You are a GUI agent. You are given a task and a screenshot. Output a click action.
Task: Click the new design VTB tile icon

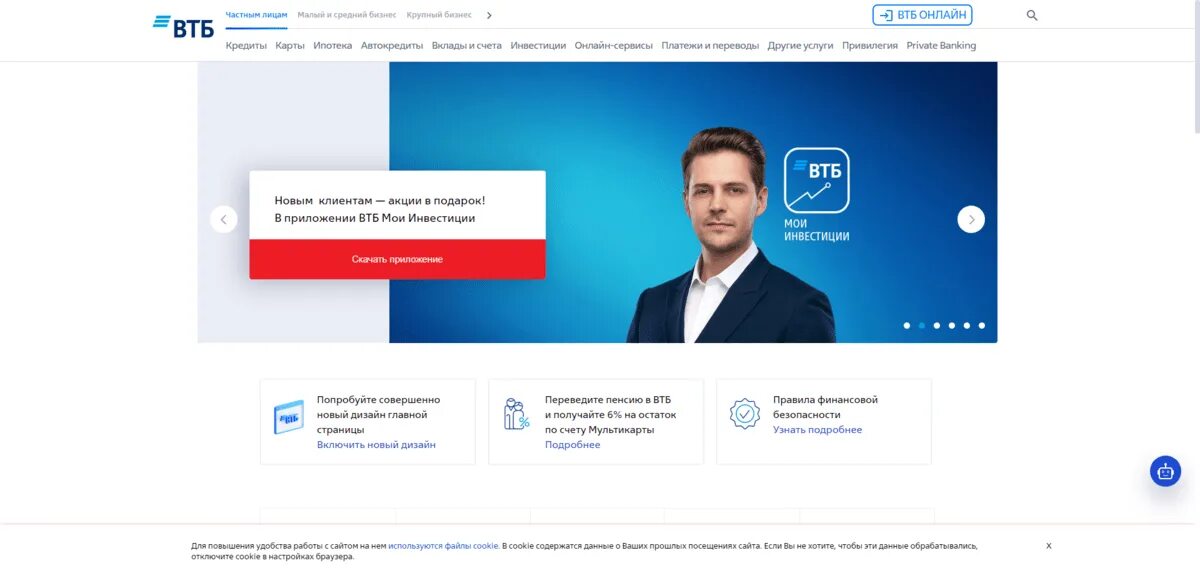pyautogui.click(x=289, y=416)
